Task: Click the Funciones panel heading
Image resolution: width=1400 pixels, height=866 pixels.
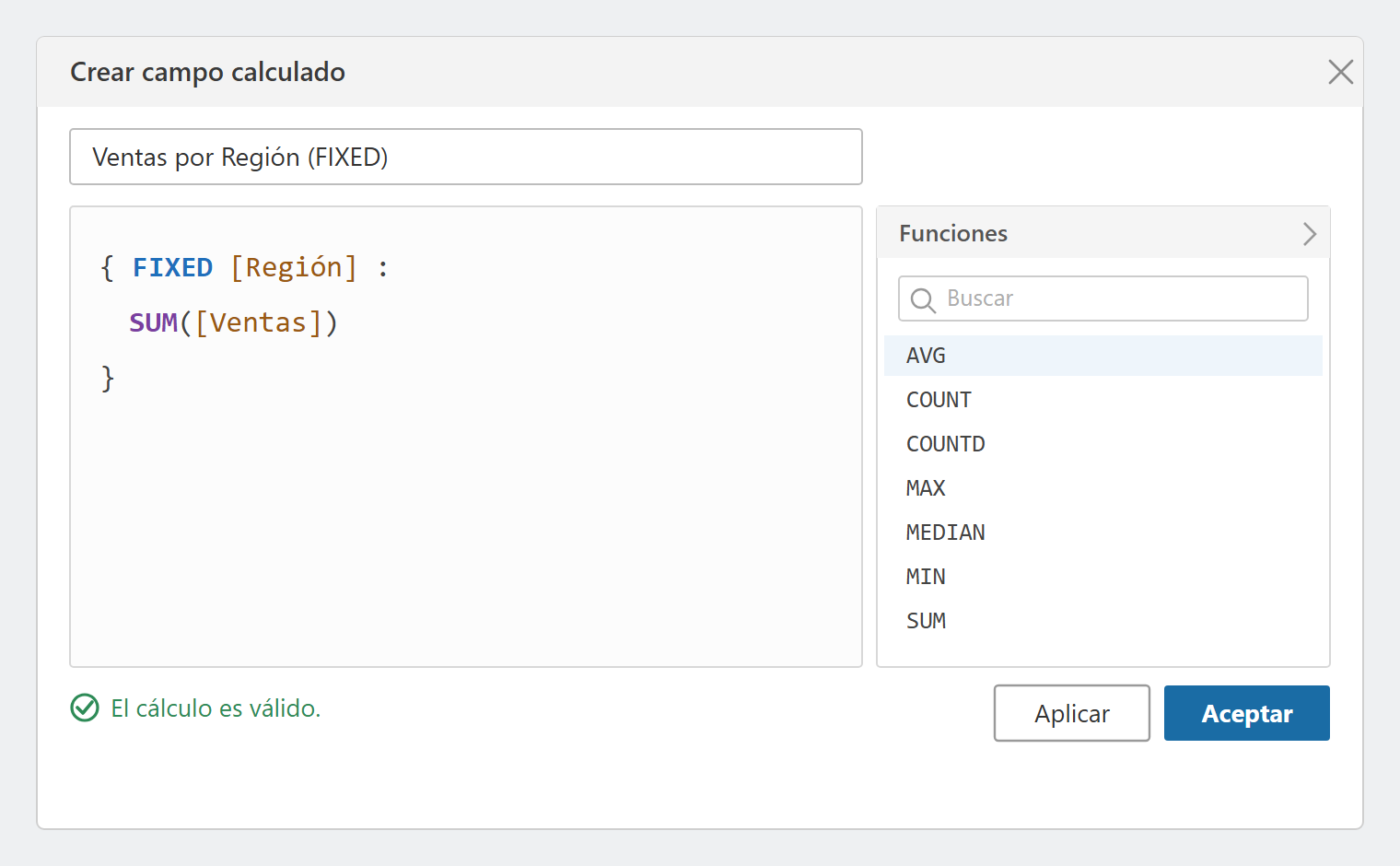Action: point(953,234)
